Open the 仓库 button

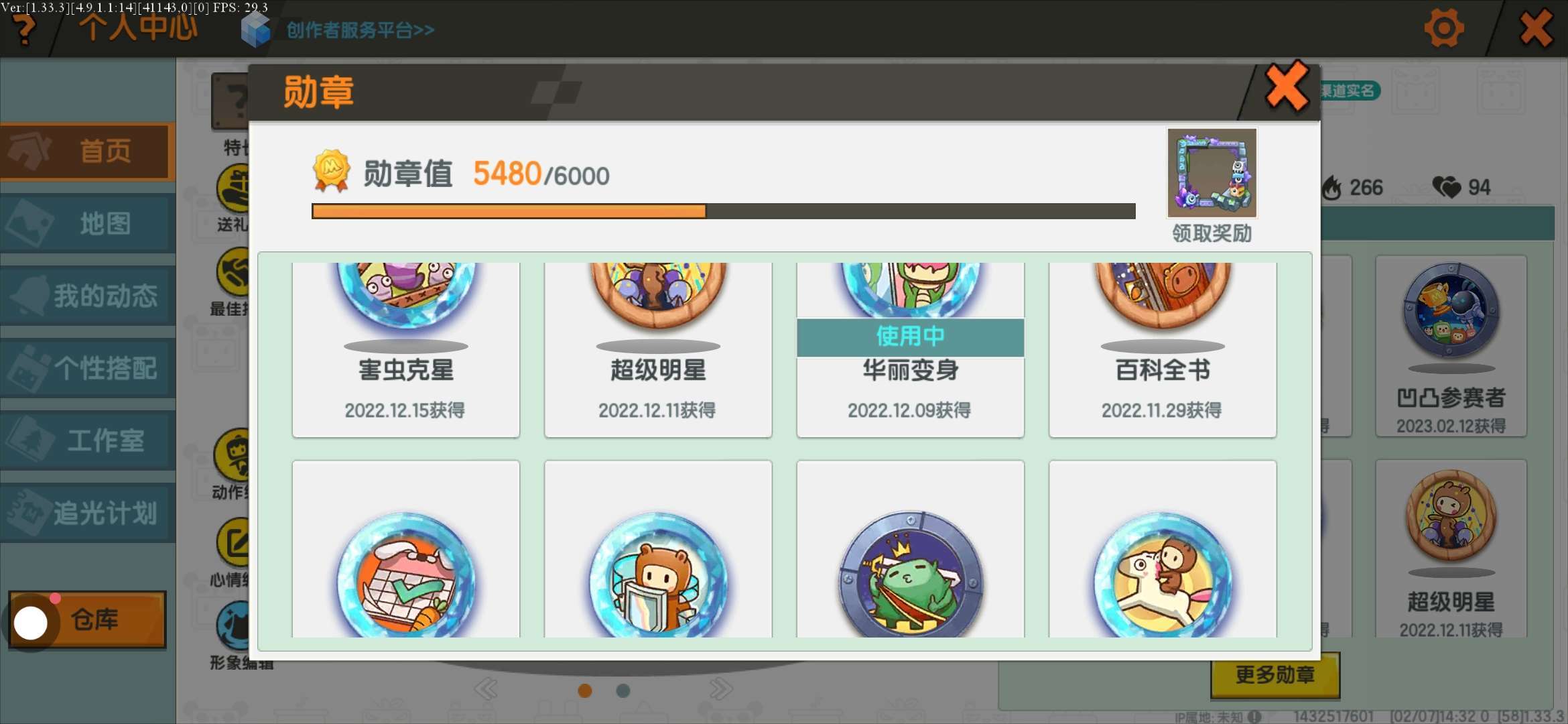click(87, 619)
